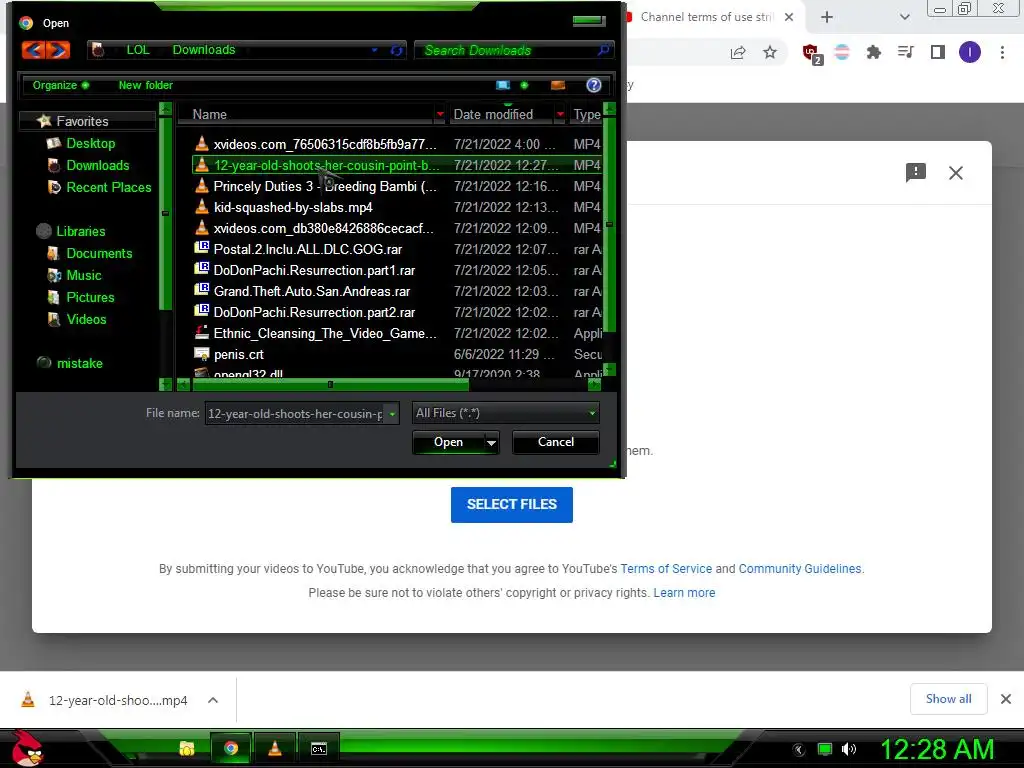Click the volume speaker tray icon
Image resolution: width=1024 pixels, height=768 pixels.
[x=849, y=749]
